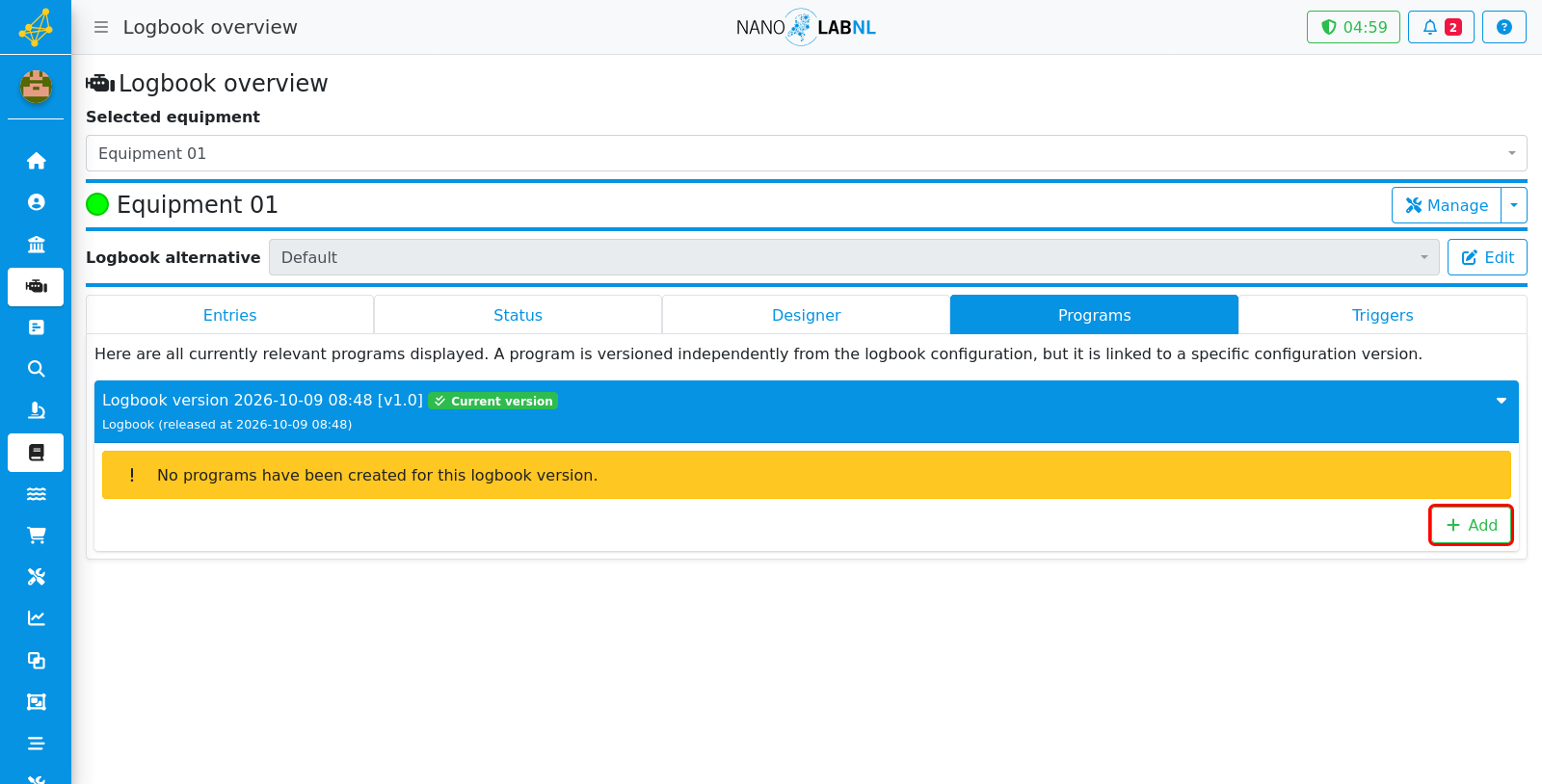Open the microscope sidebar icon
Screen dimensions: 1542x784
36,410
